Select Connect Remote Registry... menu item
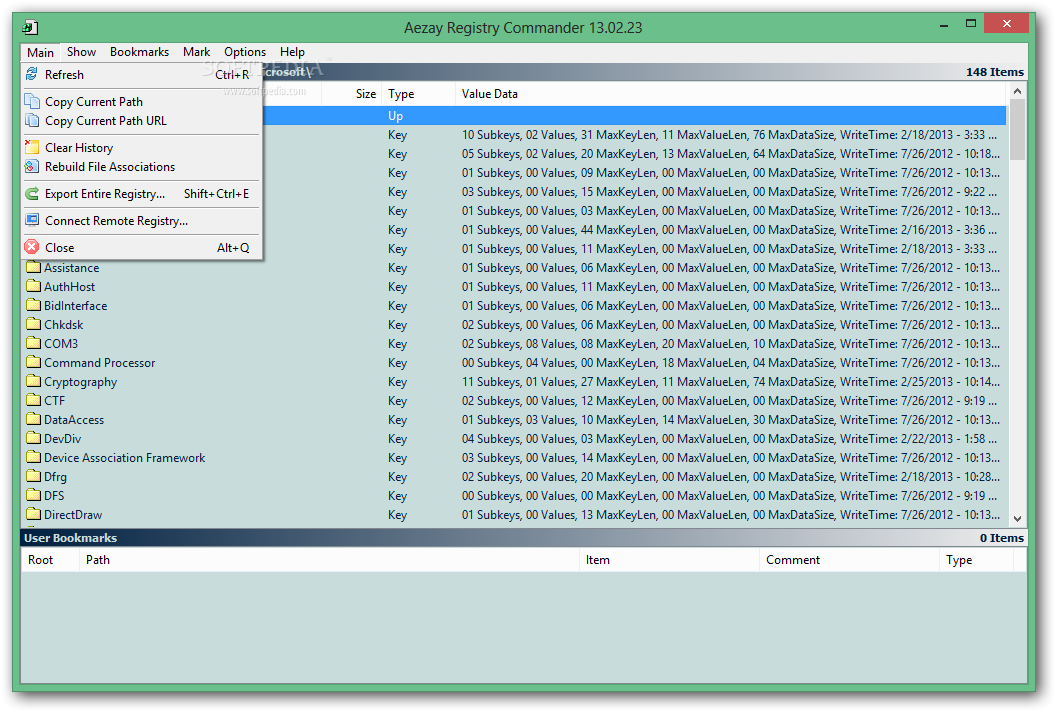This screenshot has height=712, width=1056. tap(141, 220)
